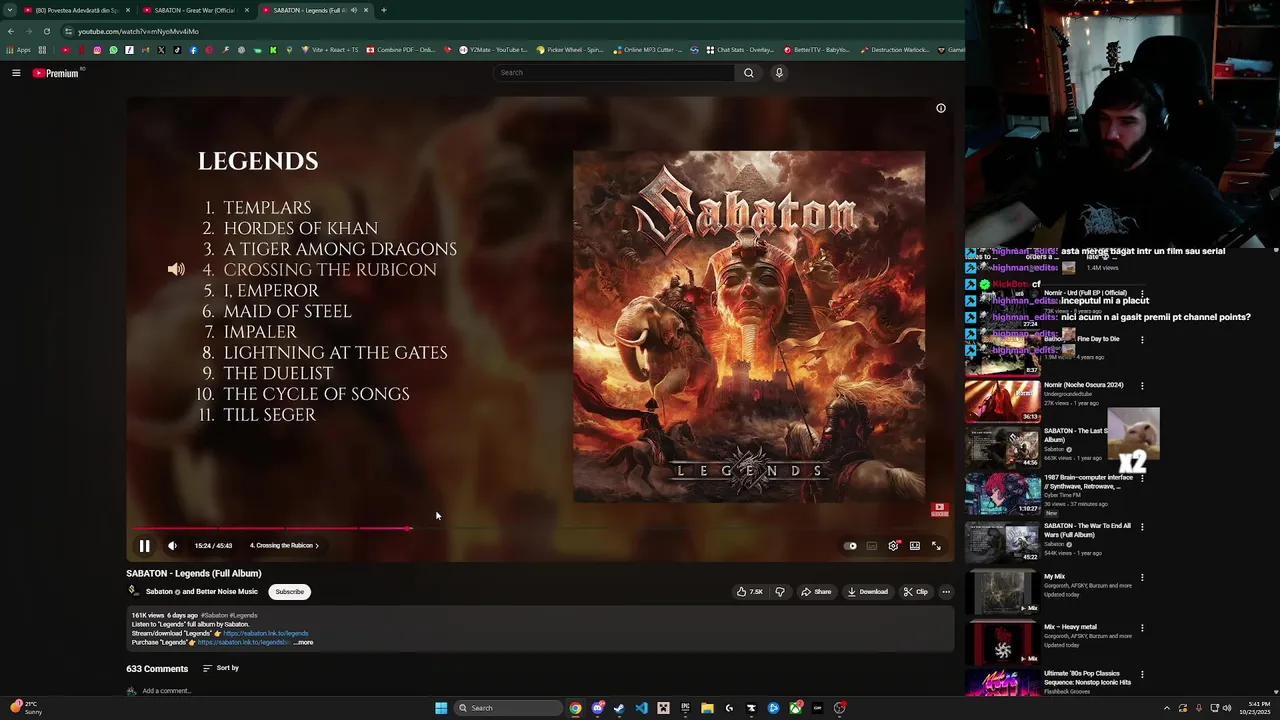1280x720 pixels.
Task: Open My Mix options menu
Action: [x=1142, y=578]
